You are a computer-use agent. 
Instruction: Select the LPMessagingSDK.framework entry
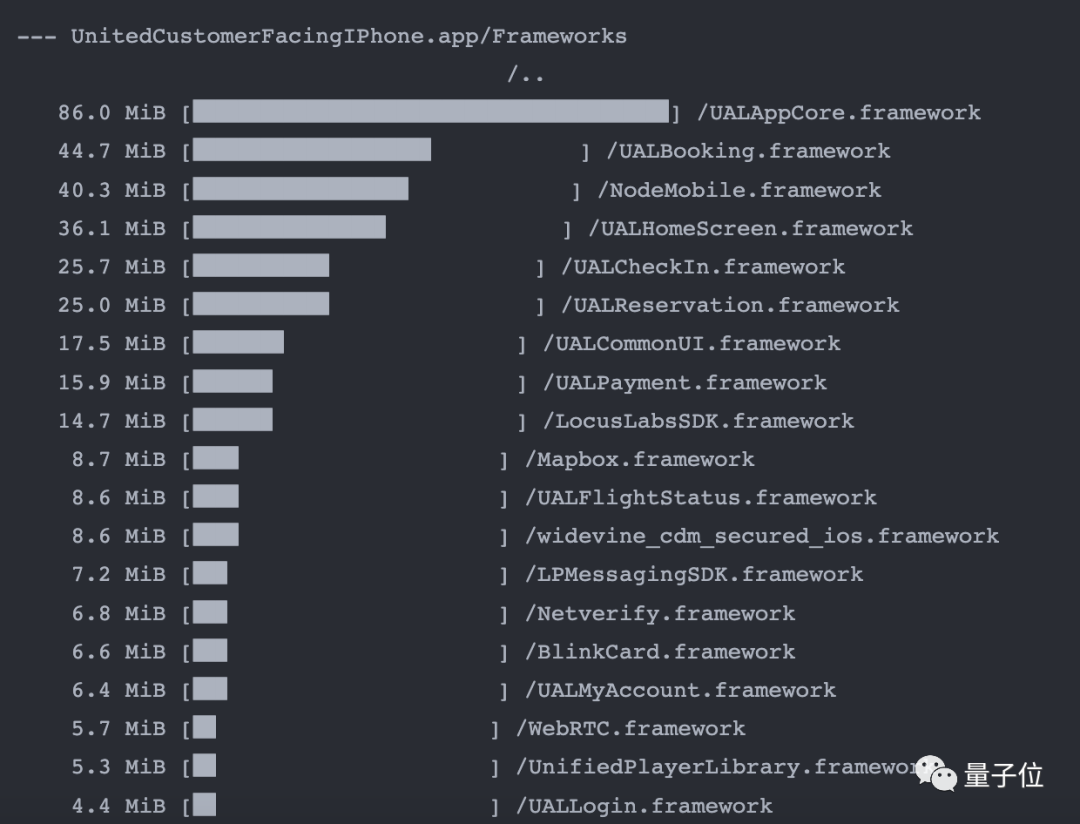[694, 575]
